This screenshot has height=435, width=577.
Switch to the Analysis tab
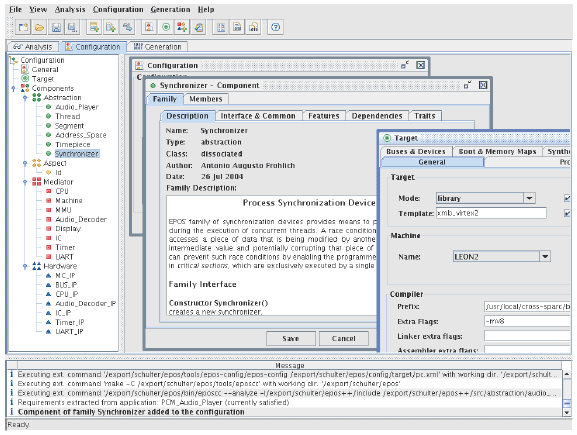[x=33, y=47]
